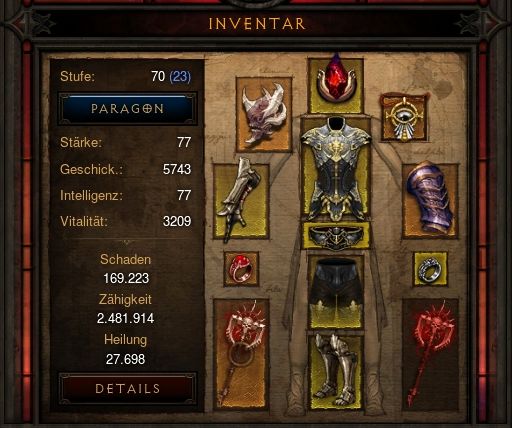Select the red gem helm slot

point(336,85)
